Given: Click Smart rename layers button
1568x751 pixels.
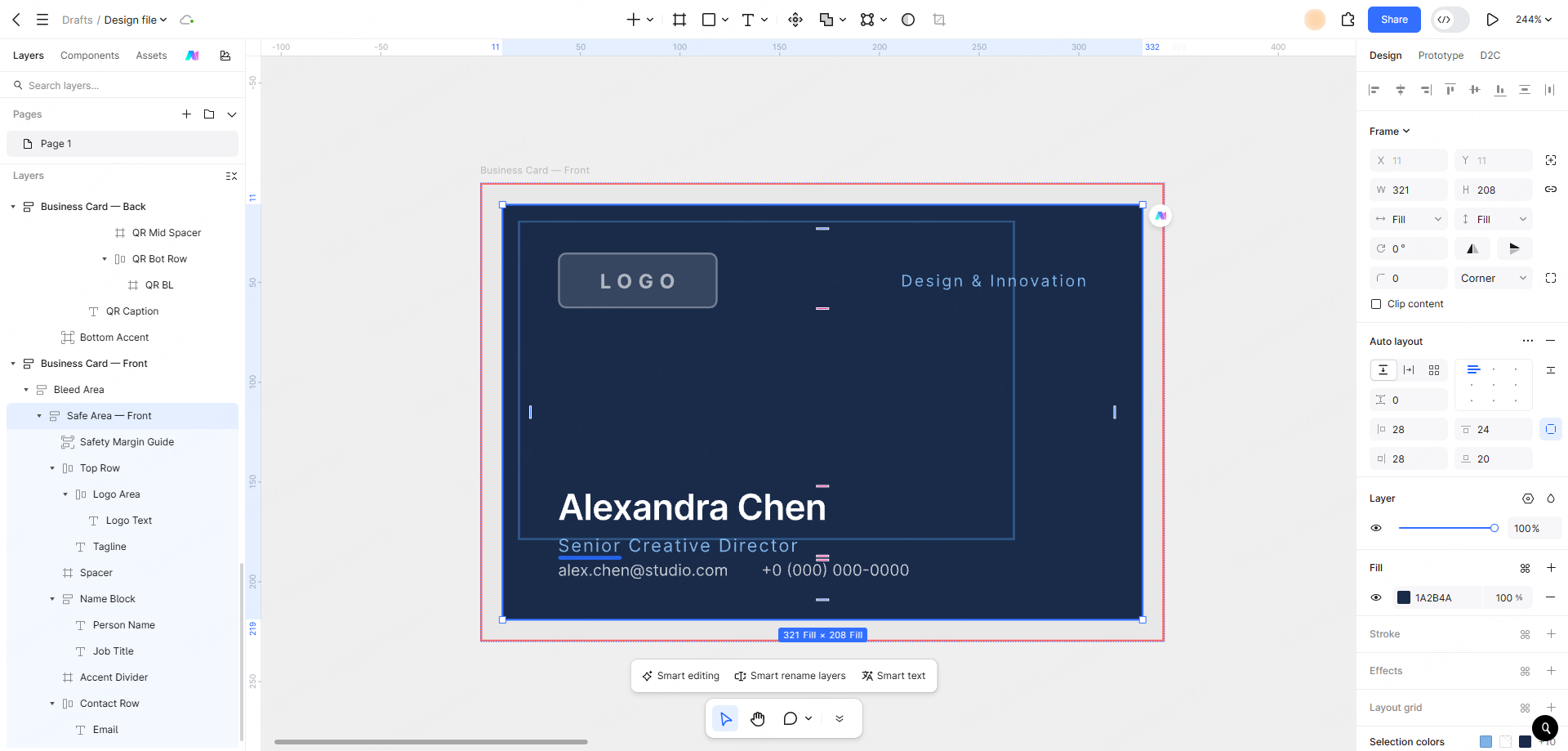Looking at the screenshot, I should point(791,676).
